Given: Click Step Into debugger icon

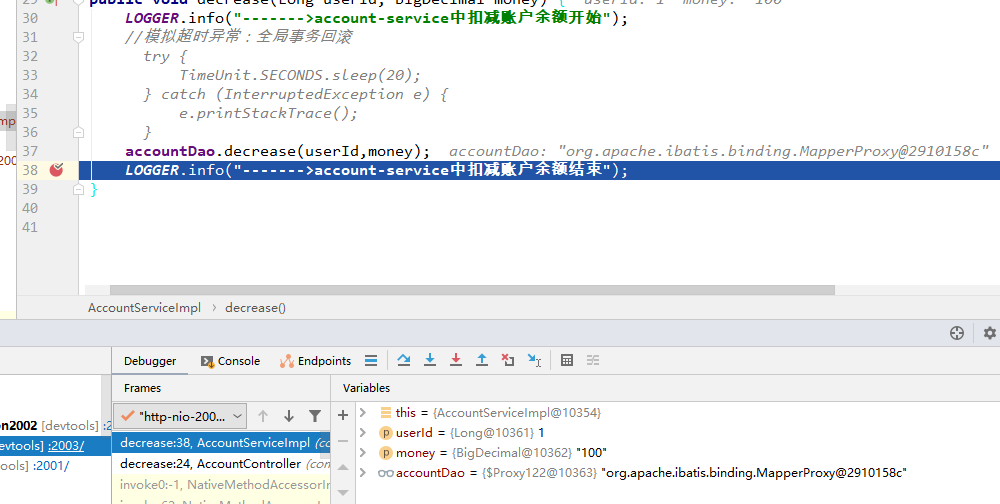Looking at the screenshot, I should (430, 360).
